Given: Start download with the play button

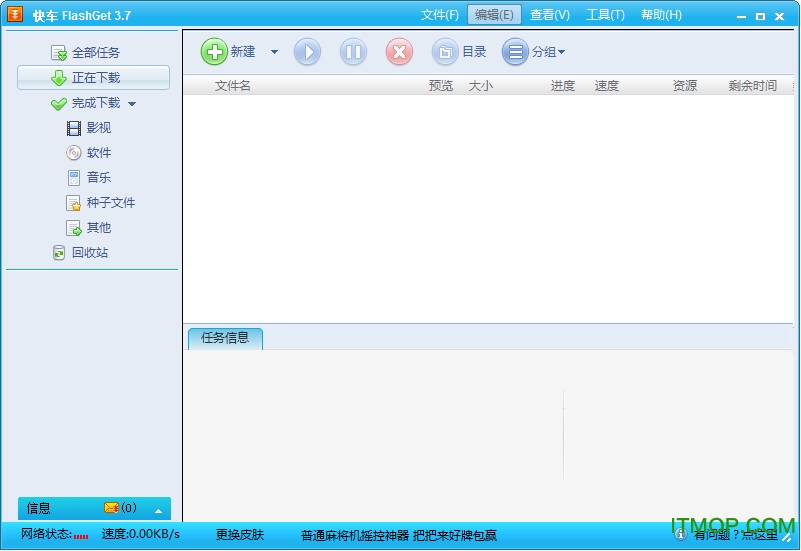Looking at the screenshot, I should (307, 52).
